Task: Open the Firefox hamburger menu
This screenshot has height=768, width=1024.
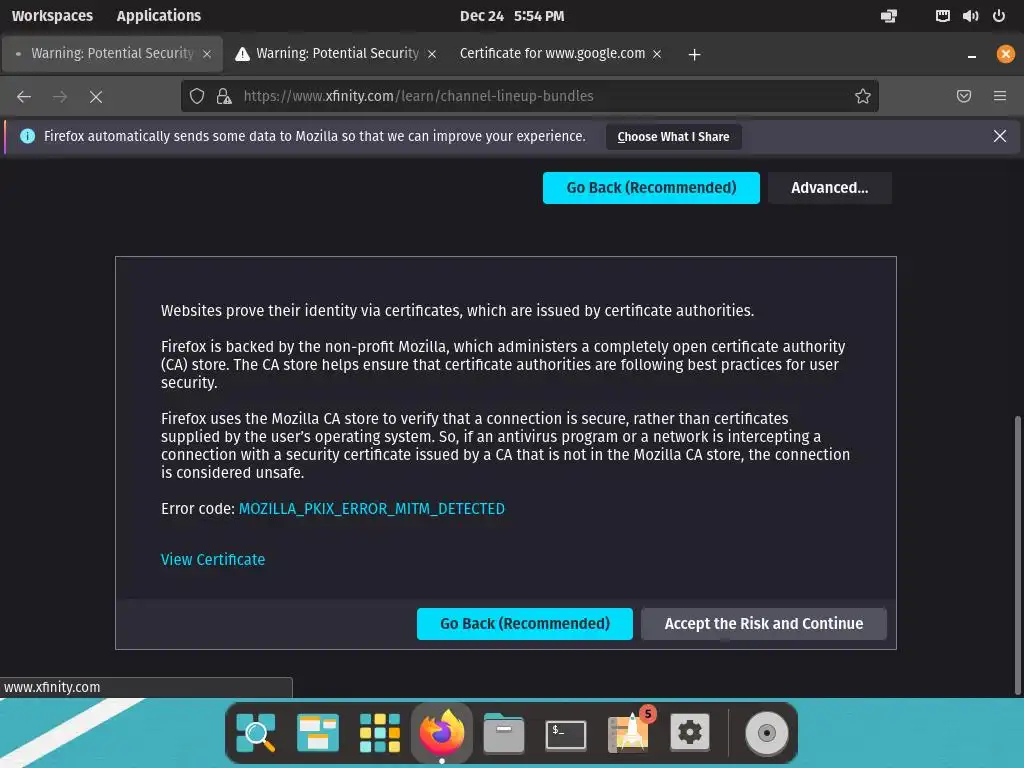Action: (1000, 97)
